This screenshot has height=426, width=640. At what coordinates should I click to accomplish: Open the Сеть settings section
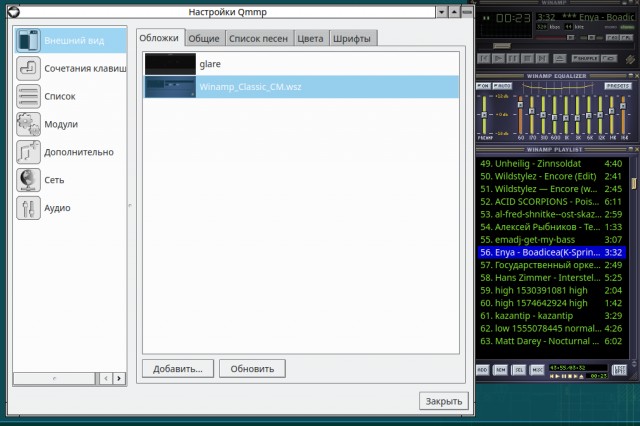70,180
